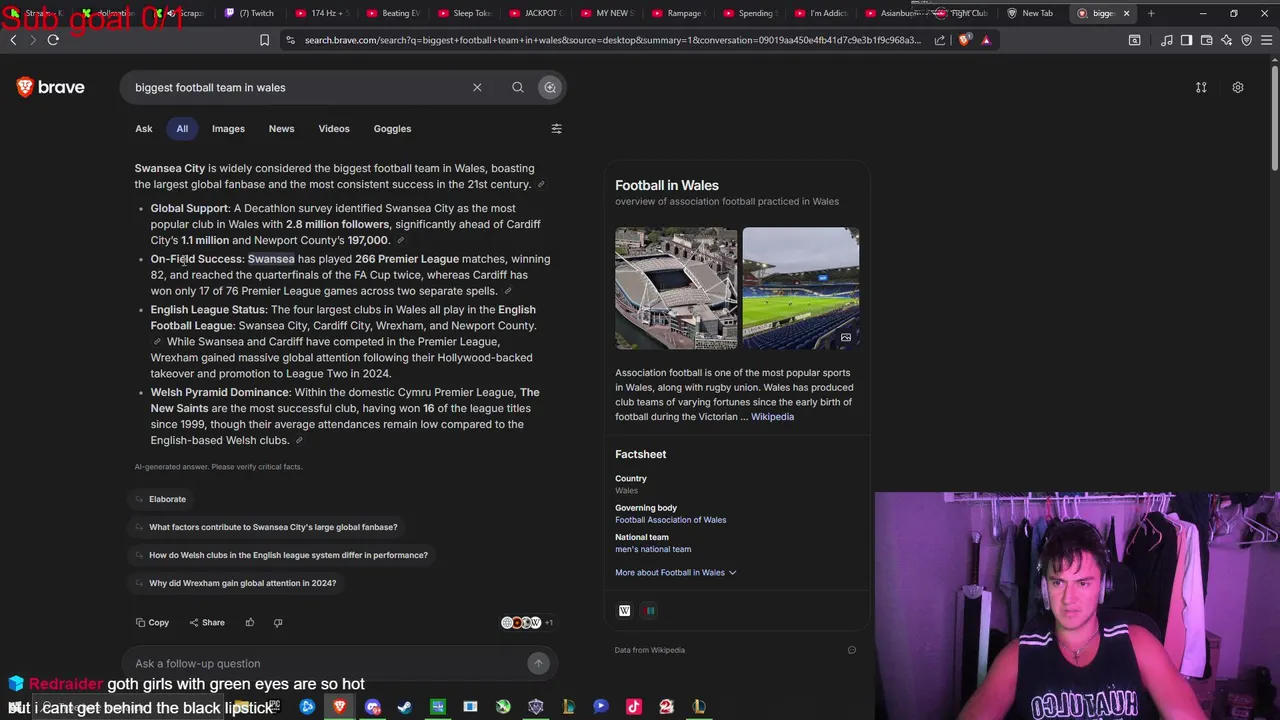Image resolution: width=1280 pixels, height=720 pixels.
Task: View the answer sources avatars +1
Action: click(x=527, y=623)
